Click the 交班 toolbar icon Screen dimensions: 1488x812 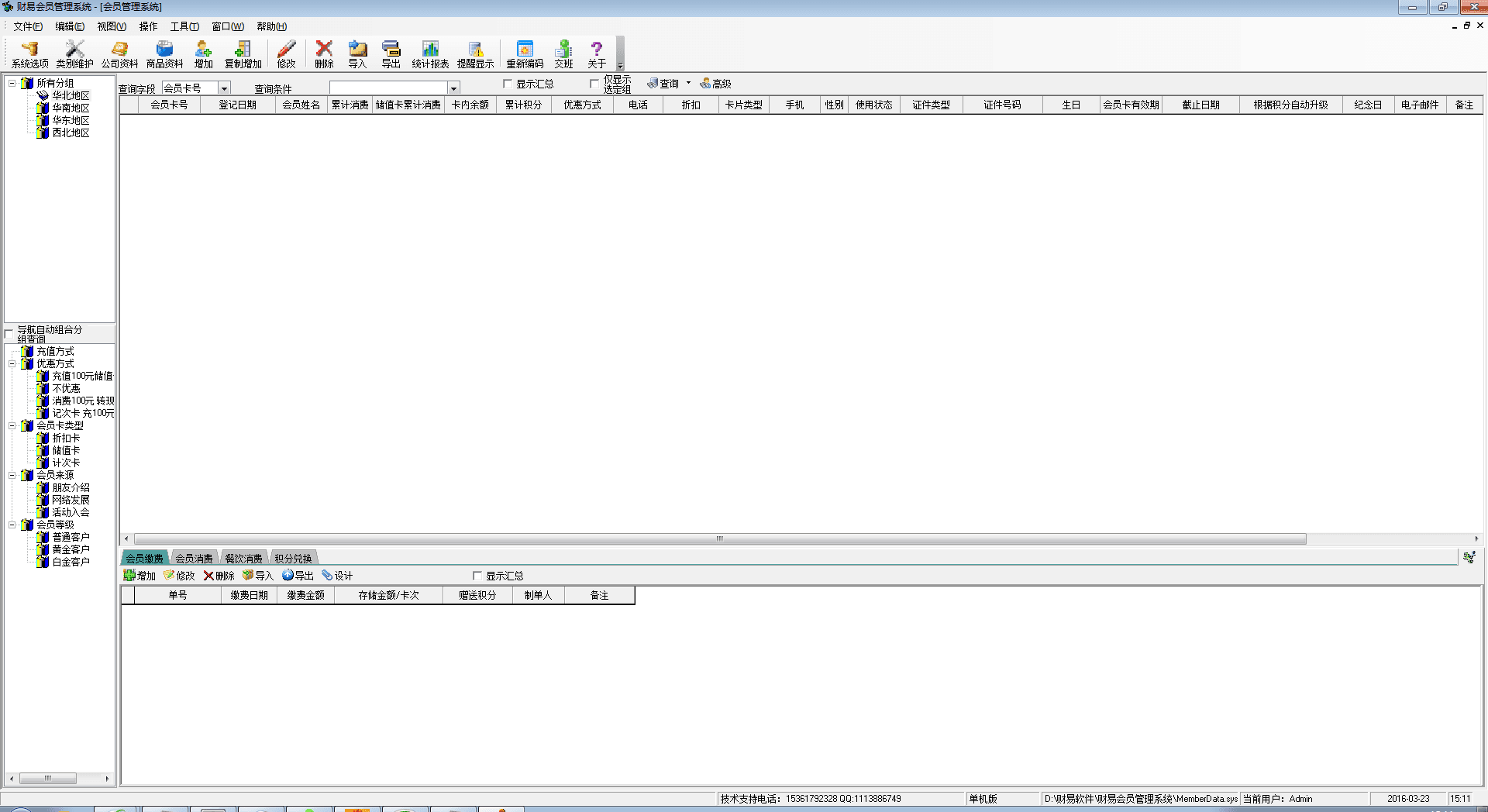click(563, 54)
